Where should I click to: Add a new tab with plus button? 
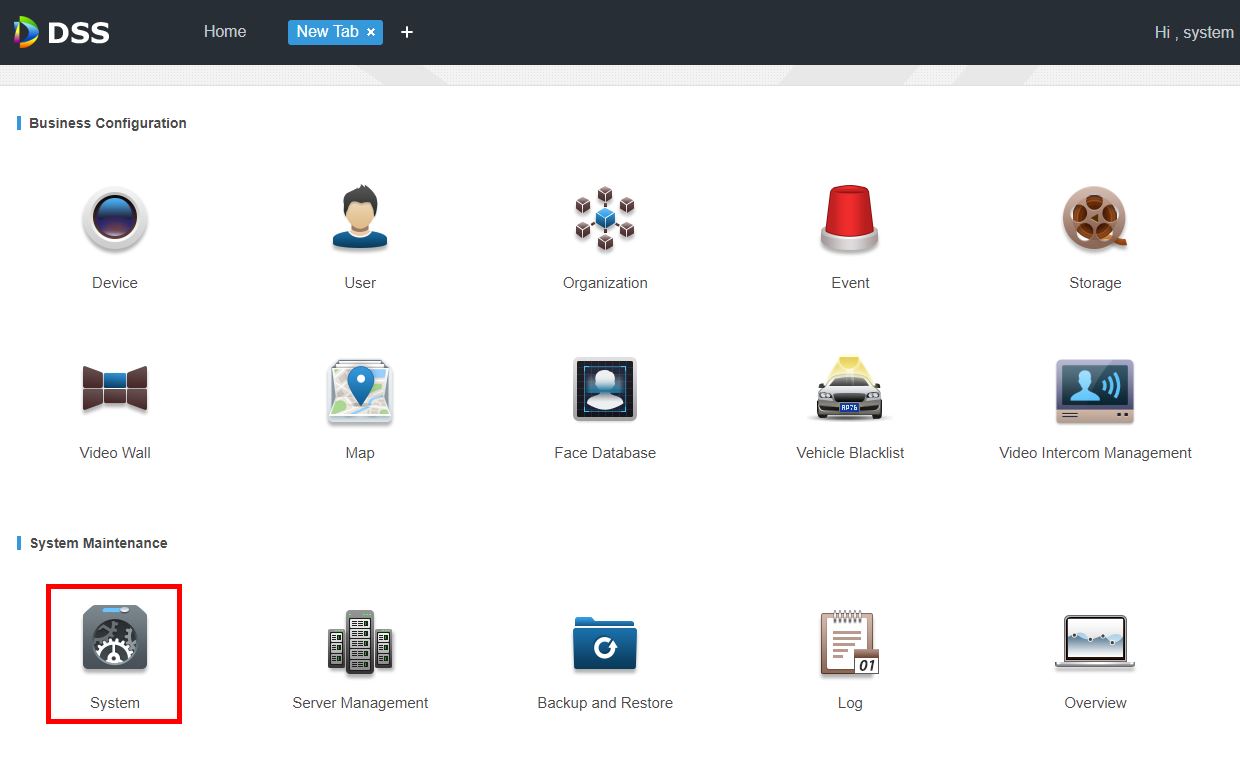tap(407, 32)
